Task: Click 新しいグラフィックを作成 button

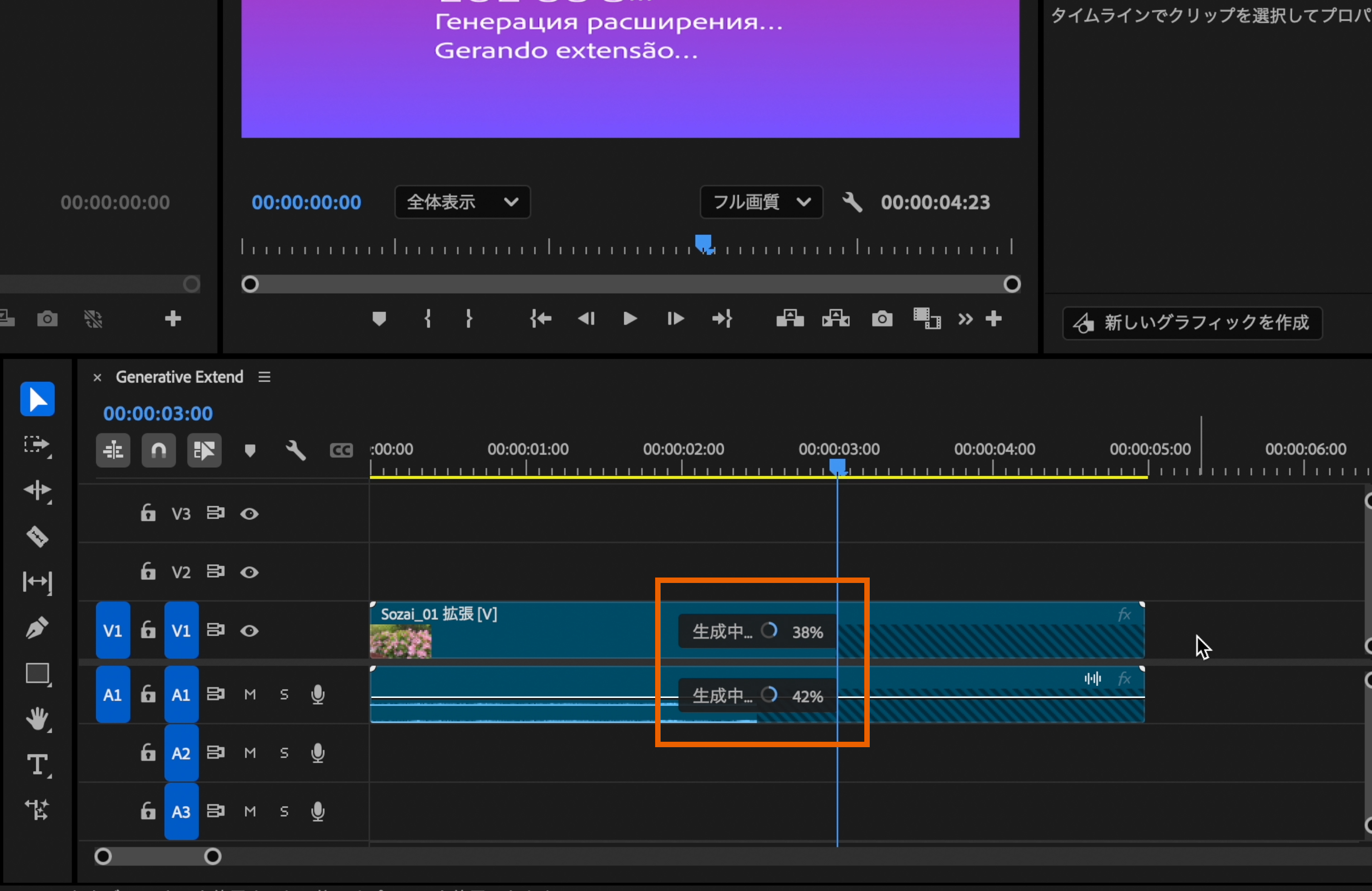Action: click(x=1192, y=323)
